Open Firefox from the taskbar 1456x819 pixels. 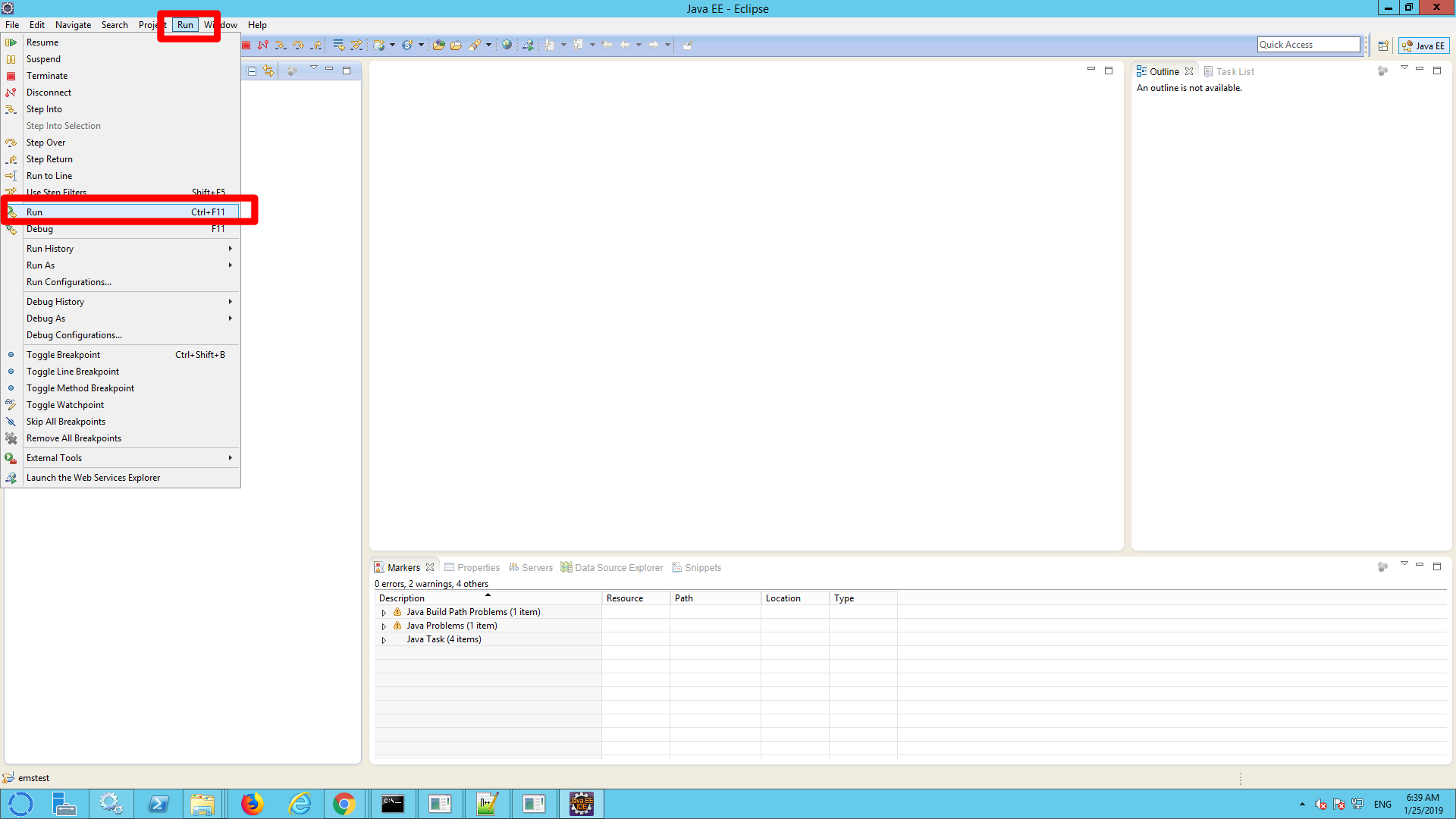(252, 804)
